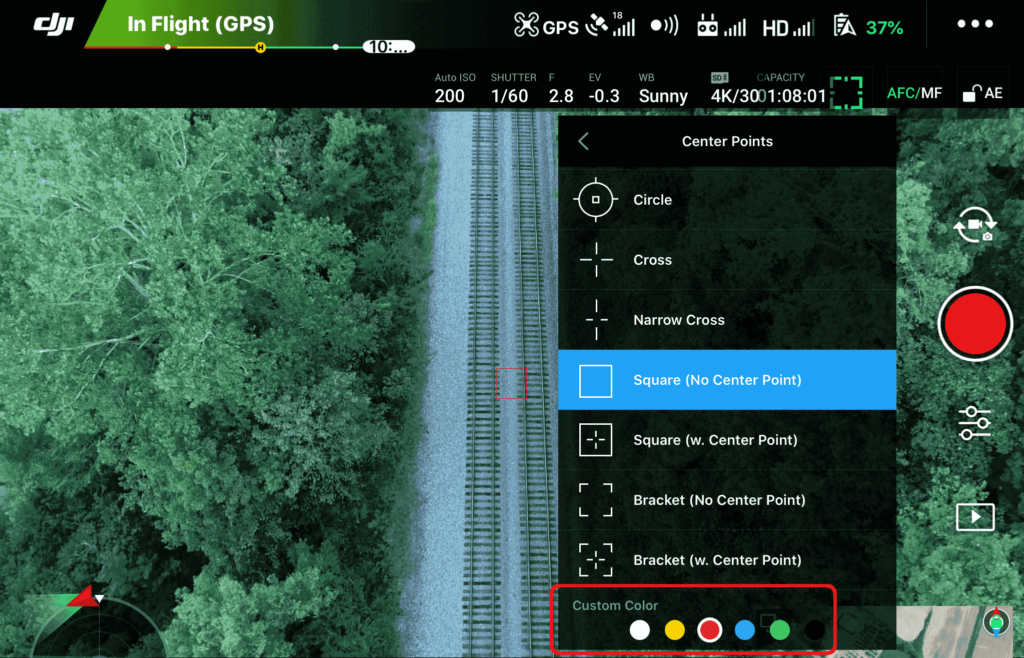
Task: Open flight mode settings via drone GPS icon
Action: click(546, 26)
